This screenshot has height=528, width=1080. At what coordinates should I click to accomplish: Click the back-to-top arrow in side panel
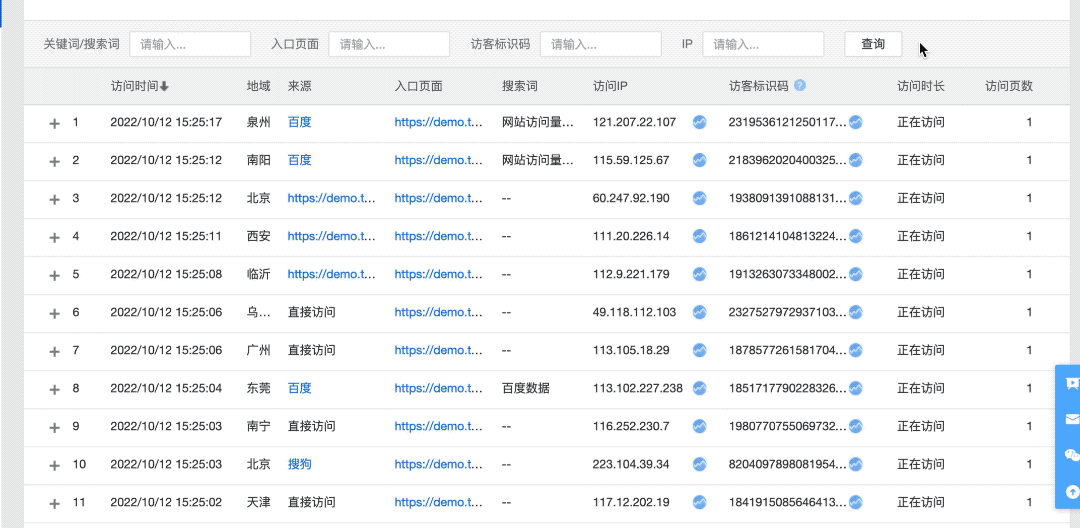(1072, 491)
